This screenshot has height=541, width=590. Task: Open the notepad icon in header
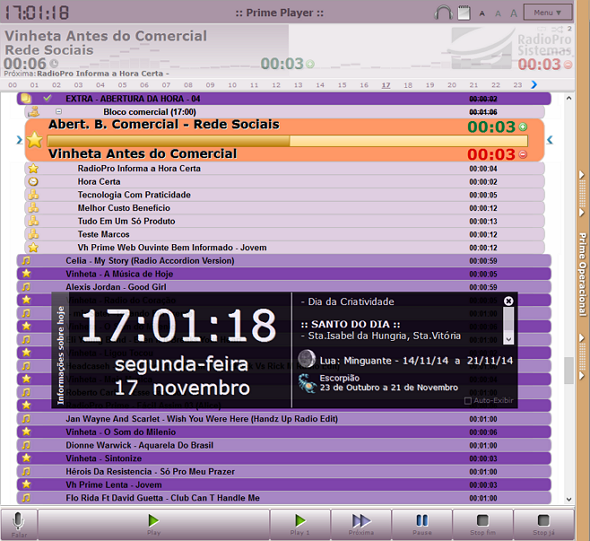pyautogui.click(x=464, y=13)
